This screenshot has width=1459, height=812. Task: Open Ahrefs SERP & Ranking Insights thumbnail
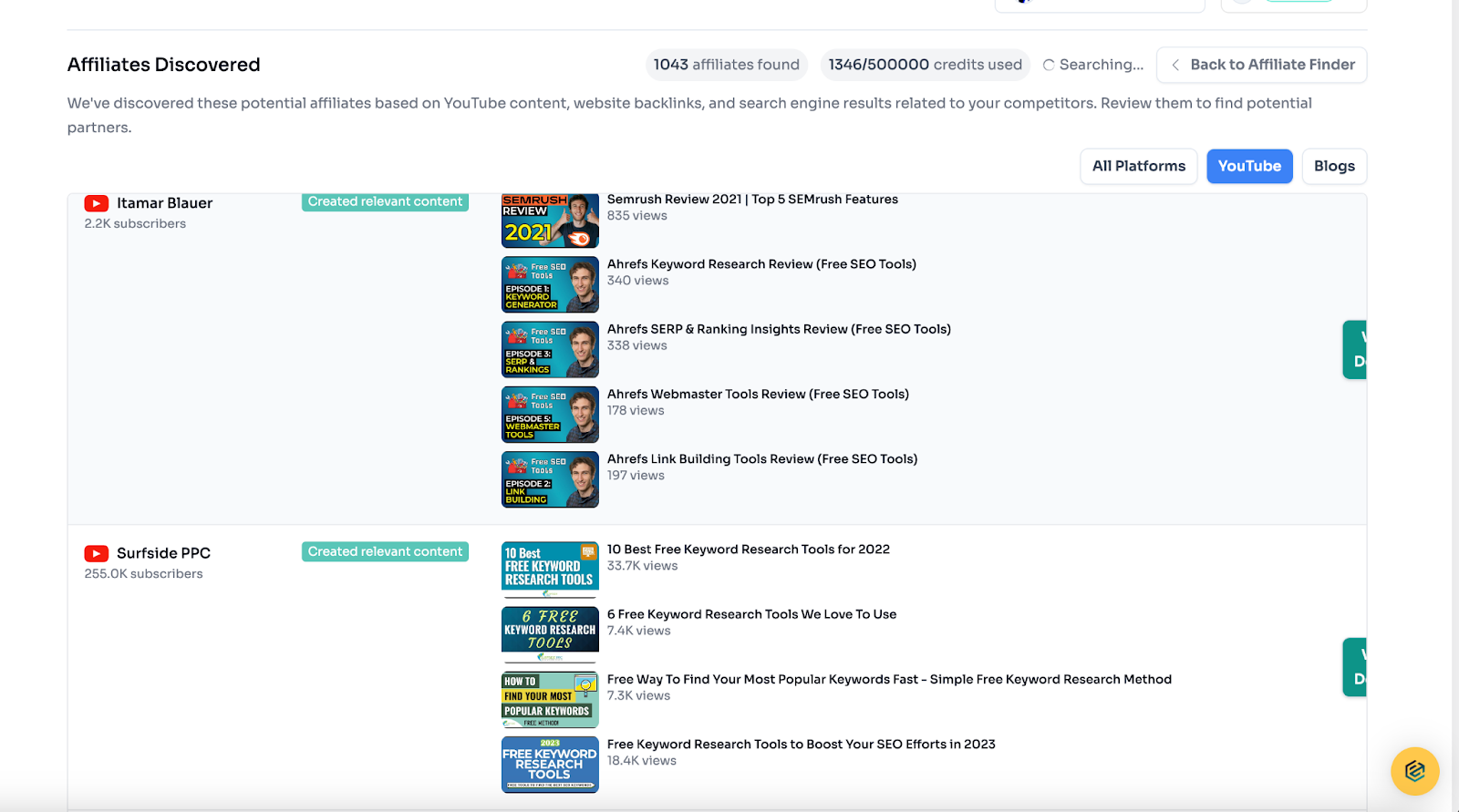coord(550,350)
